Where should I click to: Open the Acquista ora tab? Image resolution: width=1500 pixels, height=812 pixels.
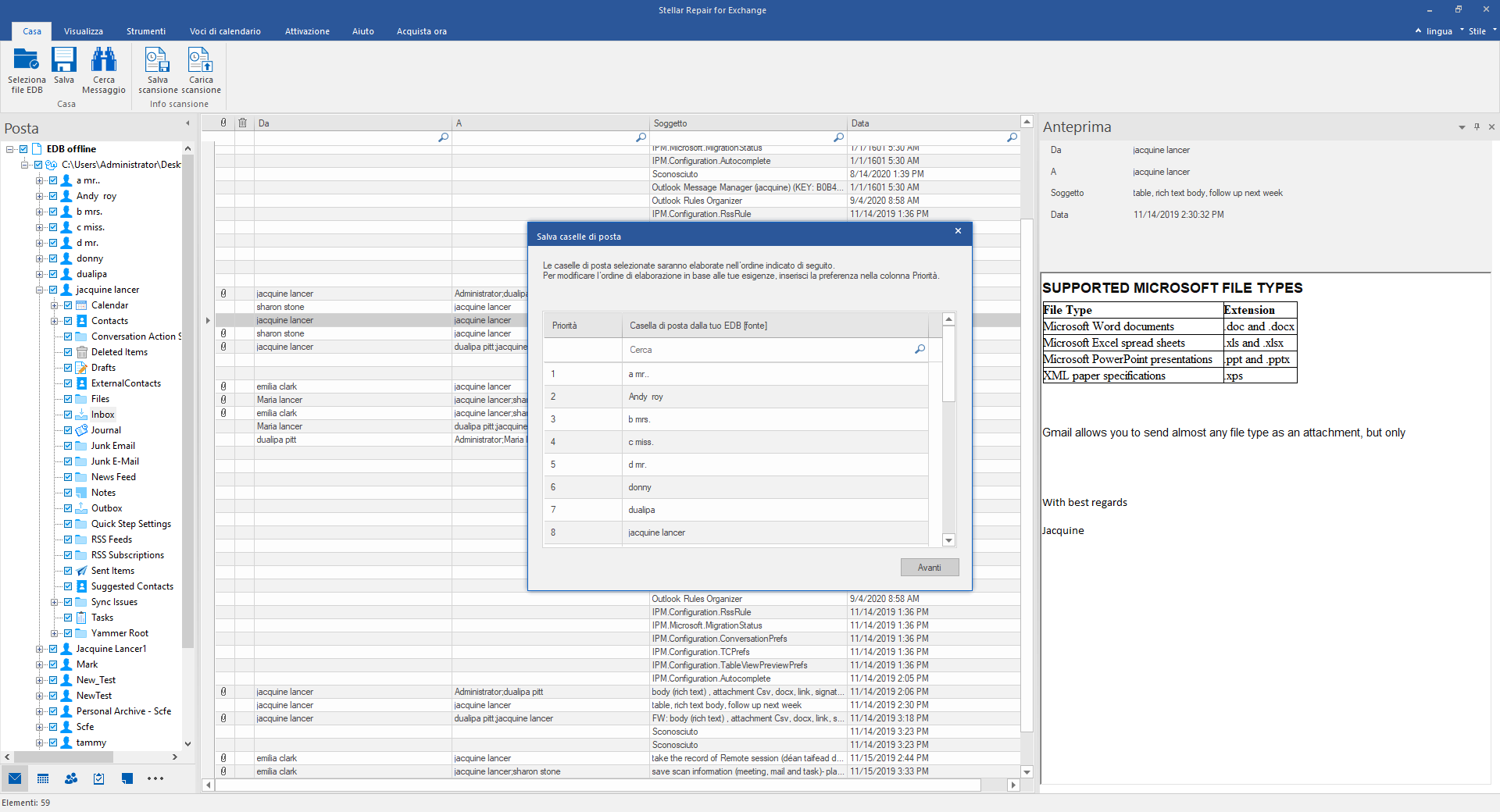pos(422,31)
